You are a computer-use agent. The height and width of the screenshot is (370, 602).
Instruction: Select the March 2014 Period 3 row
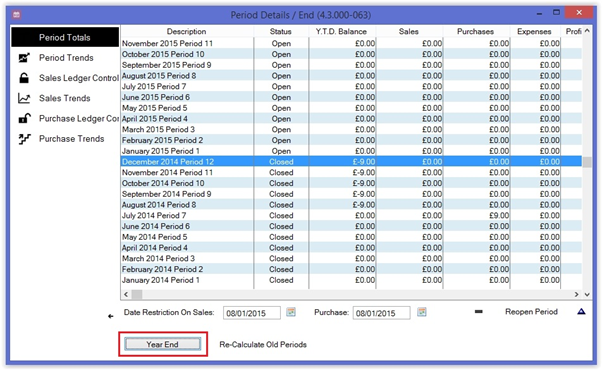pos(351,258)
